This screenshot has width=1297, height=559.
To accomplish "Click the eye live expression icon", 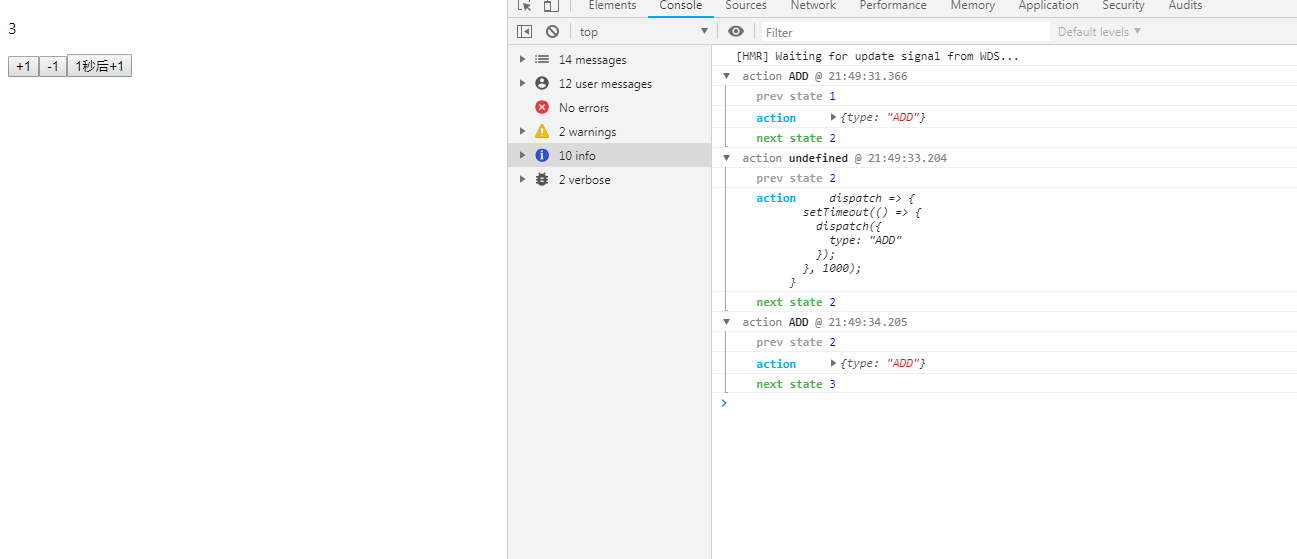I will point(736,32).
